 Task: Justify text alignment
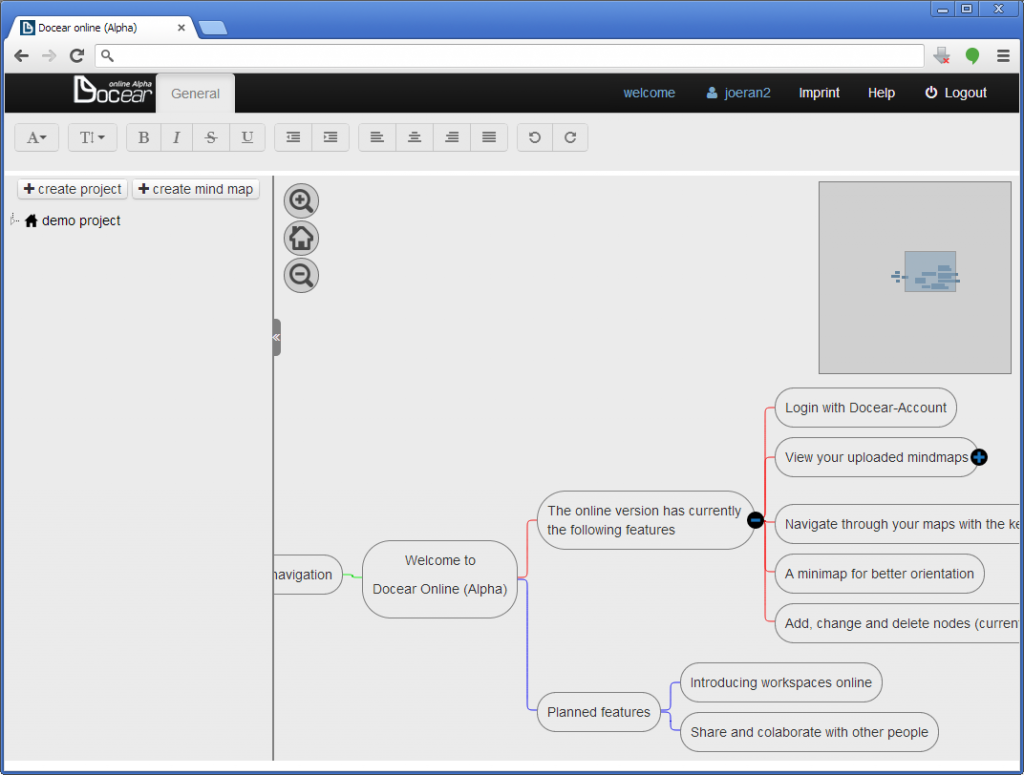[x=488, y=138]
